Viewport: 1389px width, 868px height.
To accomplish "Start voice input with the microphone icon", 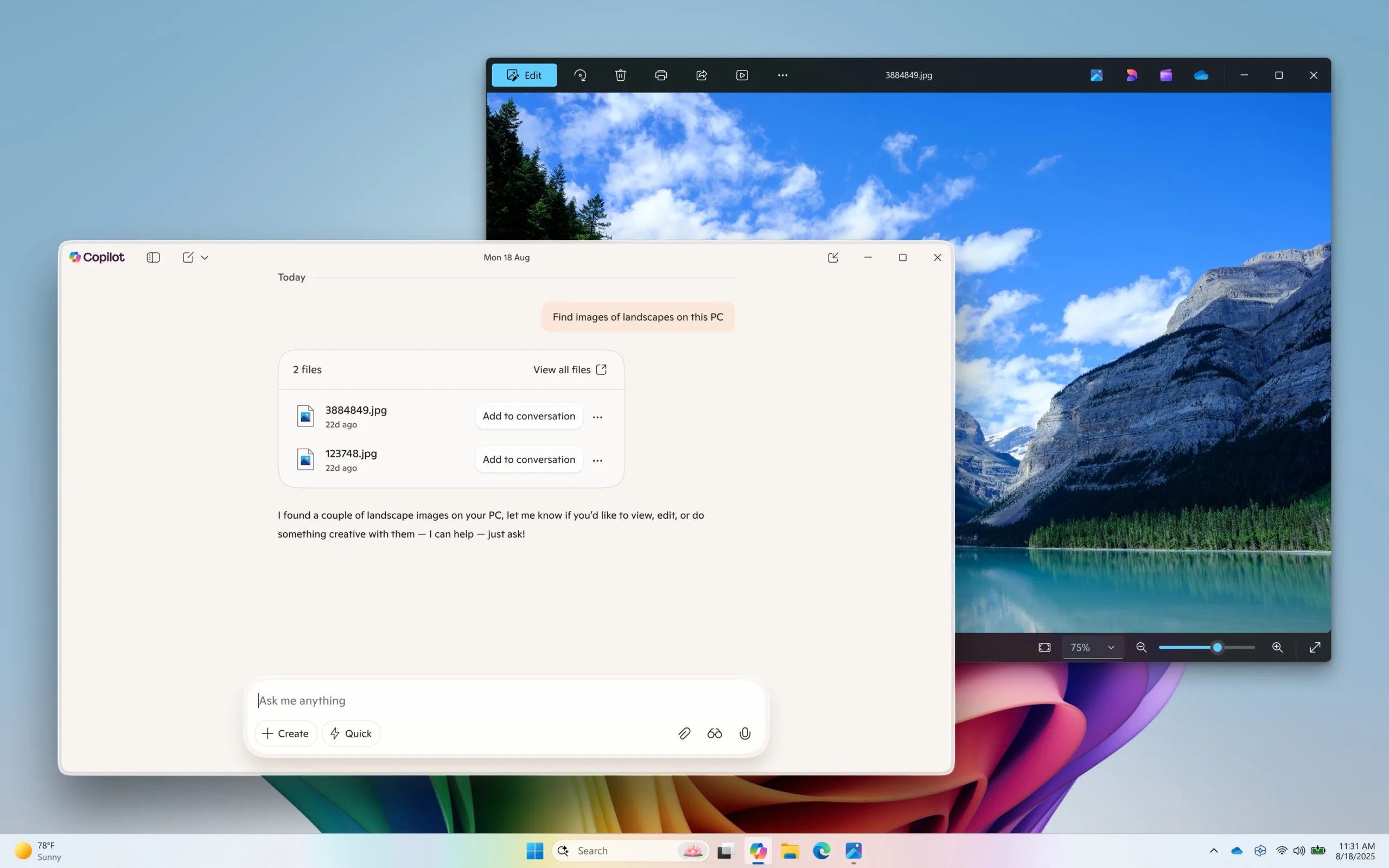I will [744, 733].
